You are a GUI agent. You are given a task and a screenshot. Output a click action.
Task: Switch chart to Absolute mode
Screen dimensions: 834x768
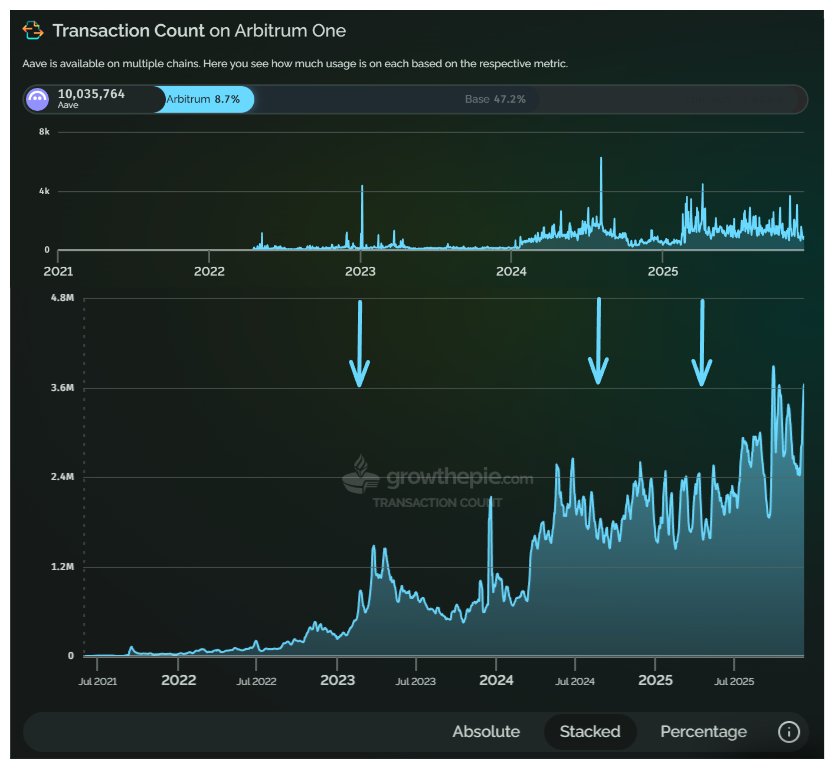coord(486,732)
